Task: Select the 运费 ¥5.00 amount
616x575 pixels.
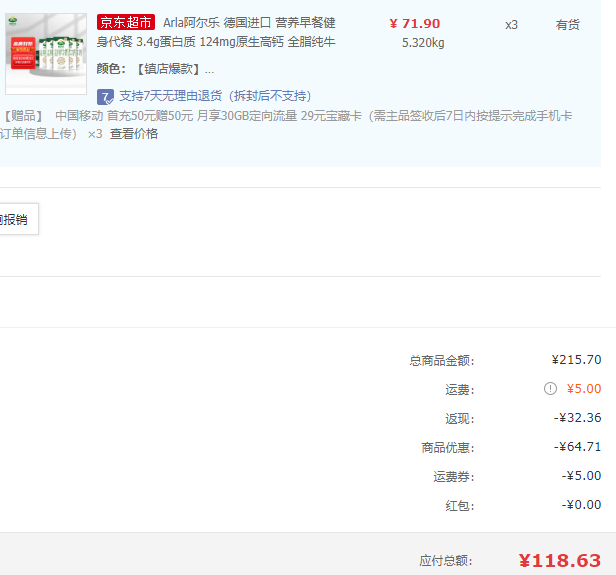Action: click(x=584, y=389)
